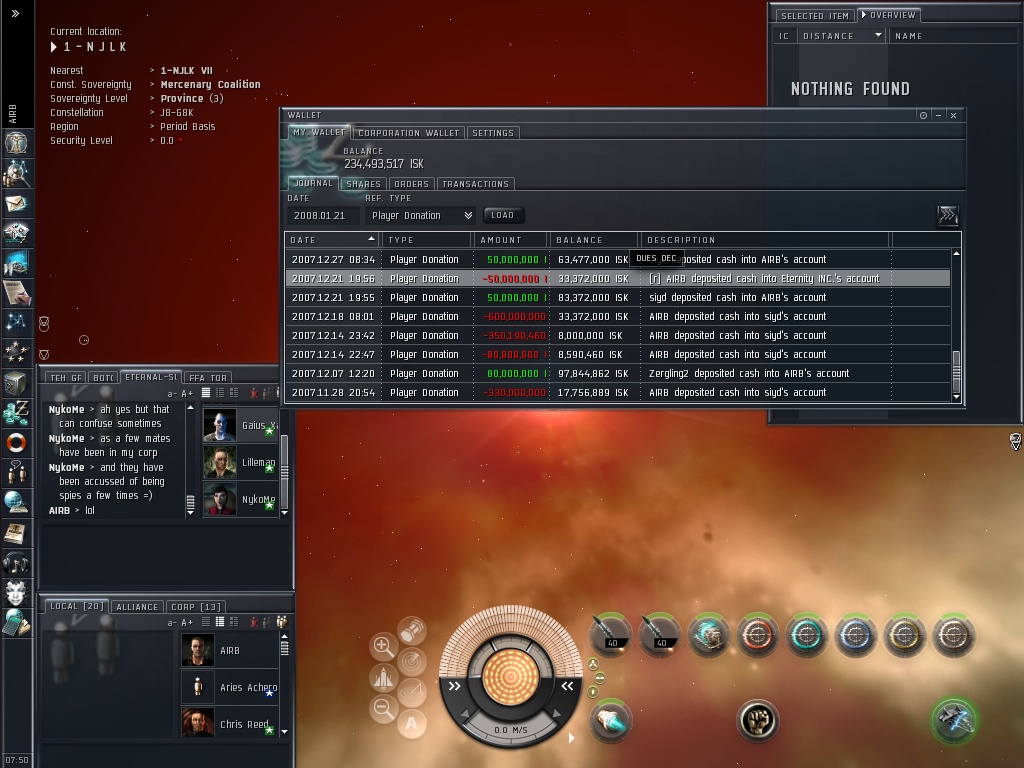Toggle red blocked-pilot filter in Eternal-SL chat
The image size is (1024, 768).
click(254, 392)
